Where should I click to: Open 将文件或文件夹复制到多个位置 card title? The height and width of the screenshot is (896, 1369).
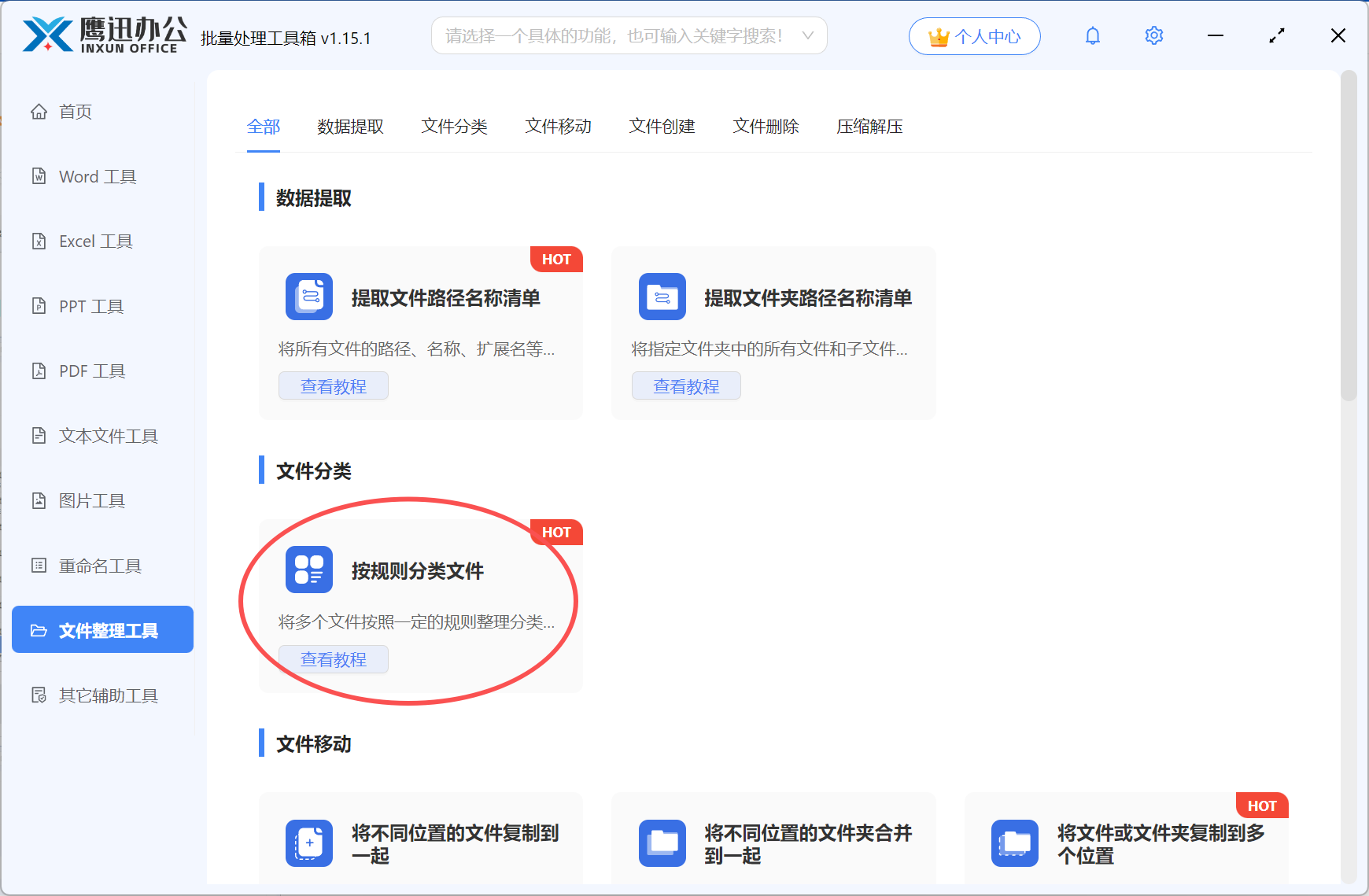click(1161, 844)
